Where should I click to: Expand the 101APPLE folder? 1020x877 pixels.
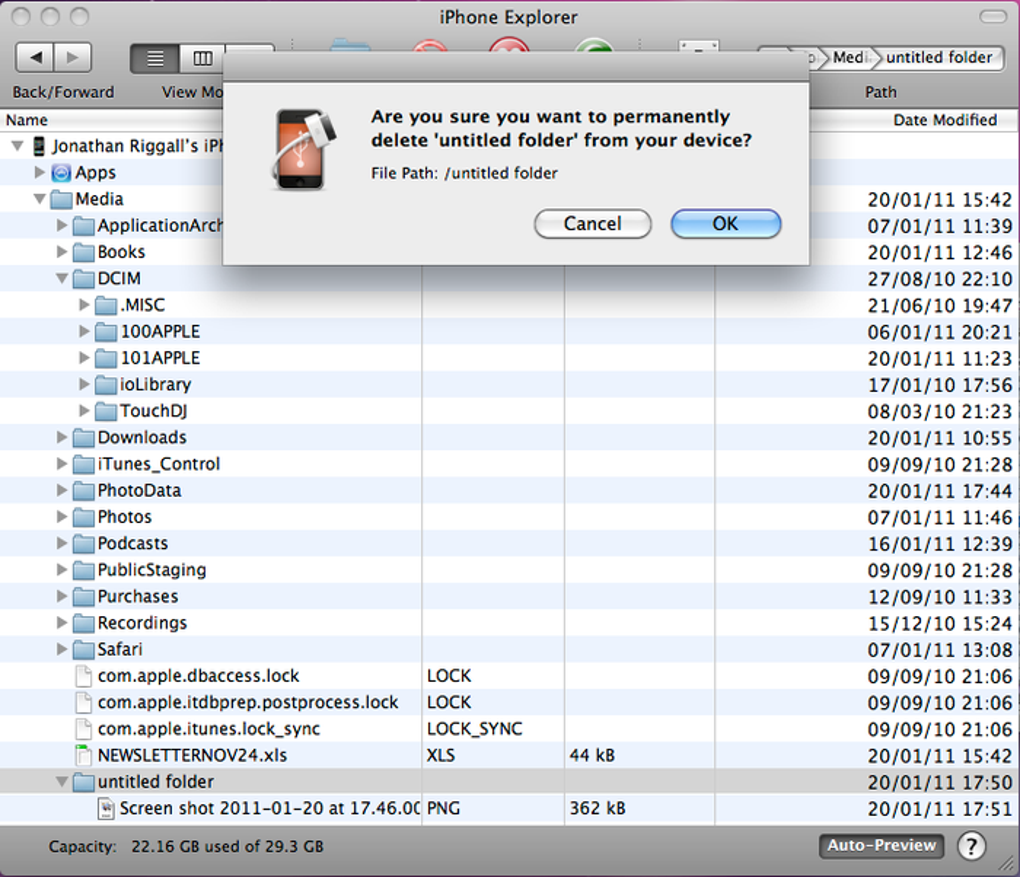(x=84, y=357)
